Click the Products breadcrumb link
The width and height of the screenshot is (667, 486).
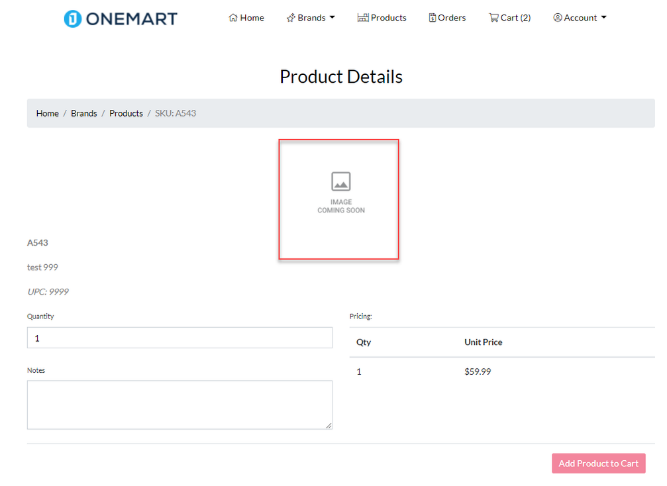(x=126, y=114)
